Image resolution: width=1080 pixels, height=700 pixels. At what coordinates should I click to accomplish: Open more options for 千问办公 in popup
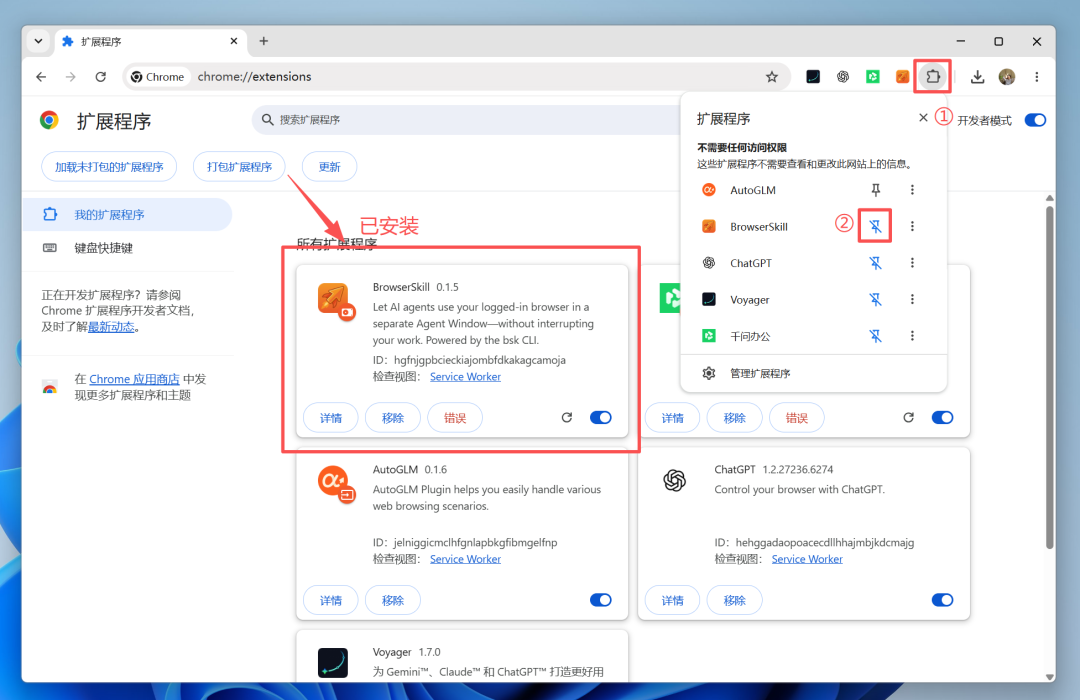pyautogui.click(x=912, y=336)
